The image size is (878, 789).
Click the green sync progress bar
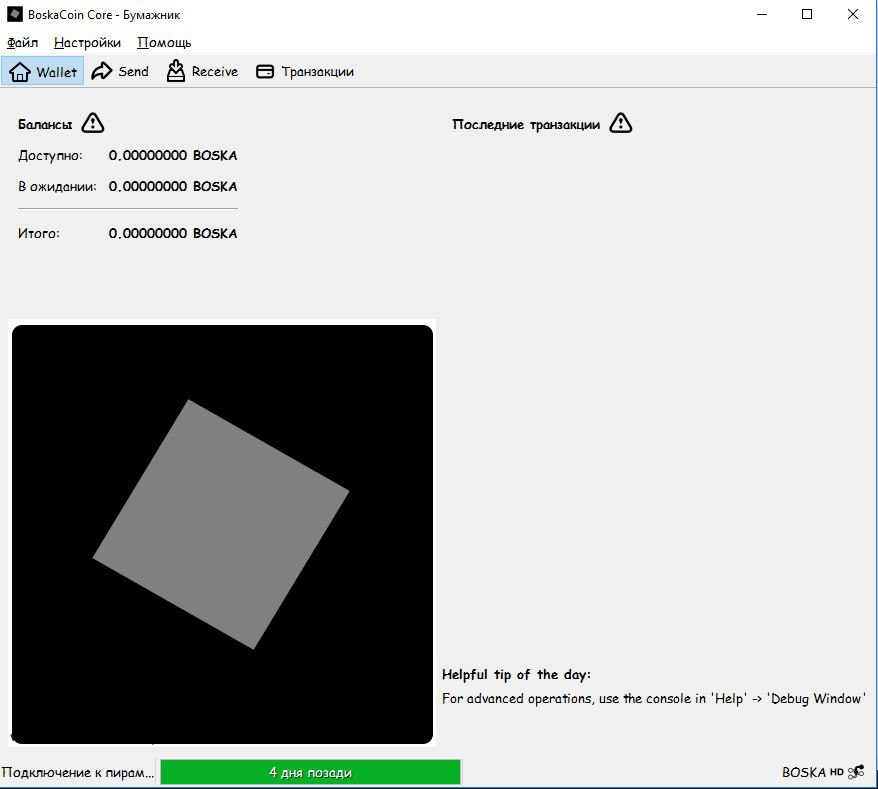[310, 772]
